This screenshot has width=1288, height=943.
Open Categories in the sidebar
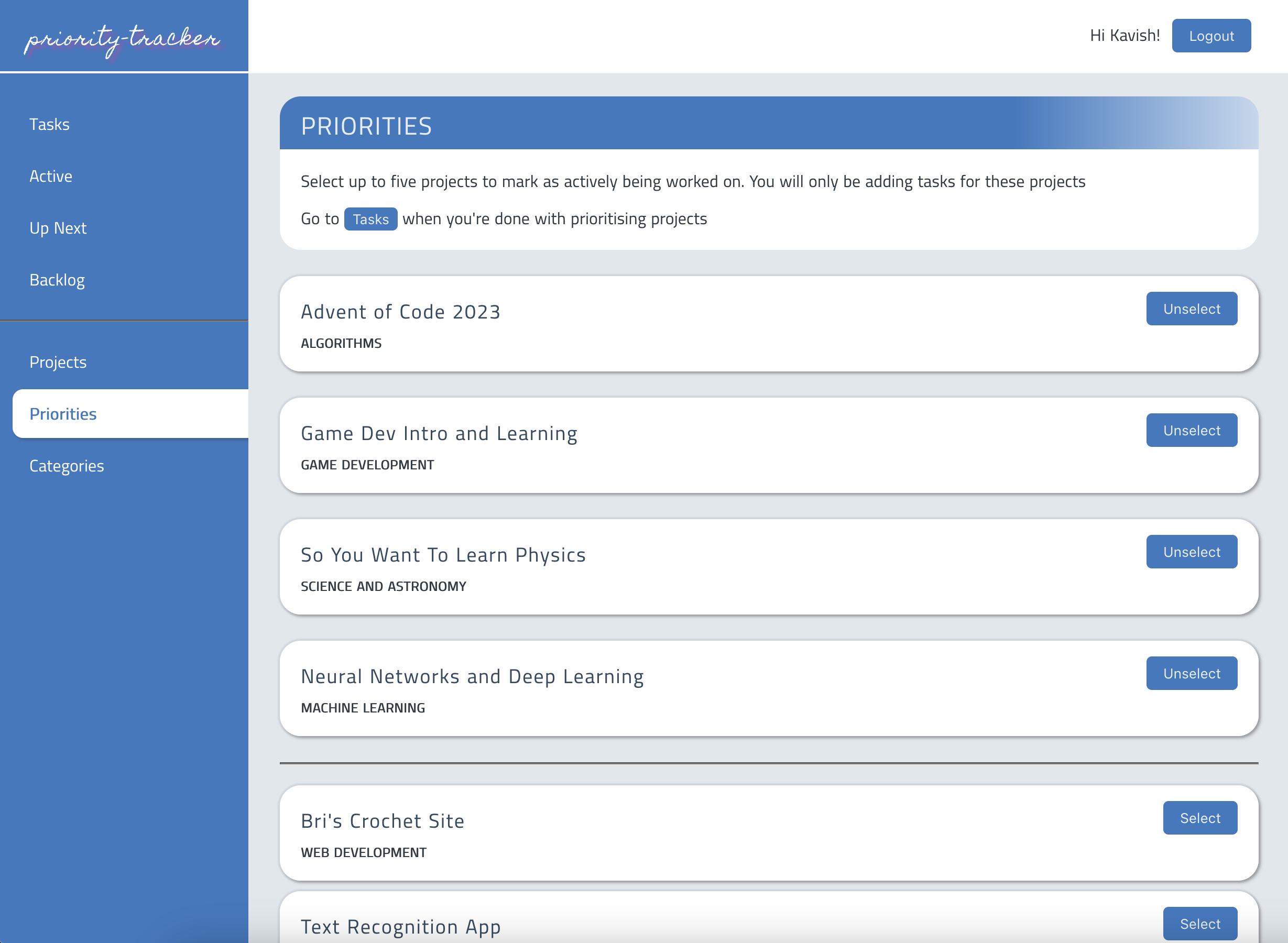click(x=66, y=466)
